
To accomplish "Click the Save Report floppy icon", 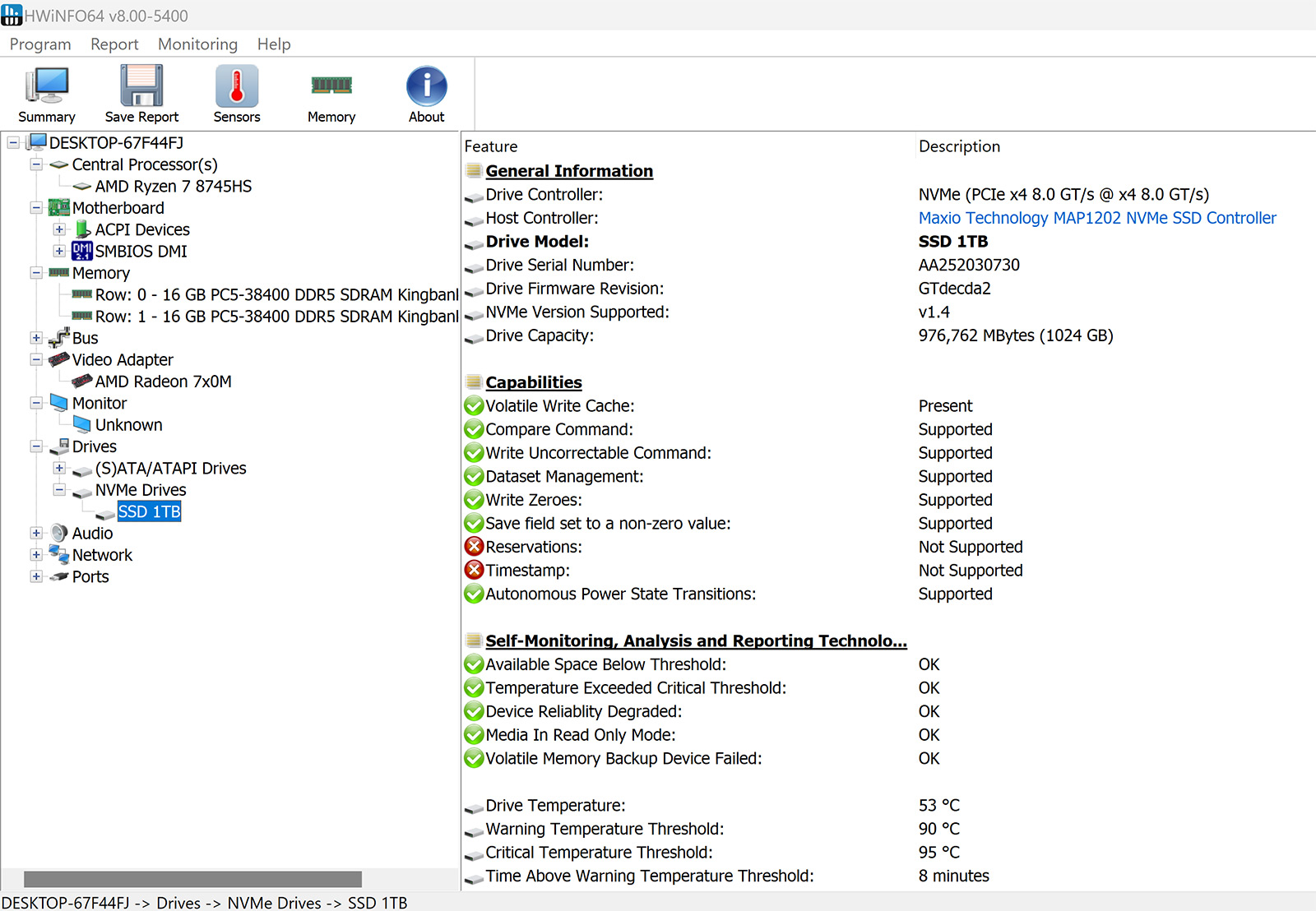I will tap(141, 86).
